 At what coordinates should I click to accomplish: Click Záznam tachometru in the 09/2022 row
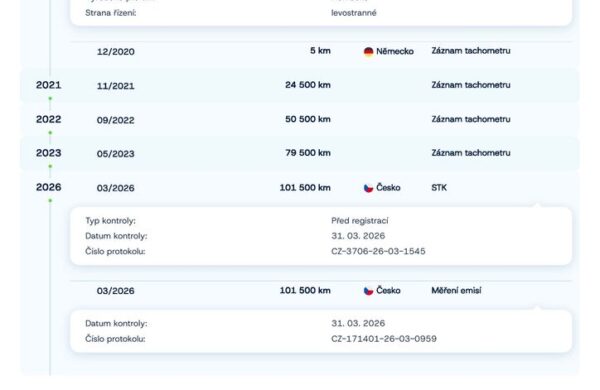click(471, 119)
